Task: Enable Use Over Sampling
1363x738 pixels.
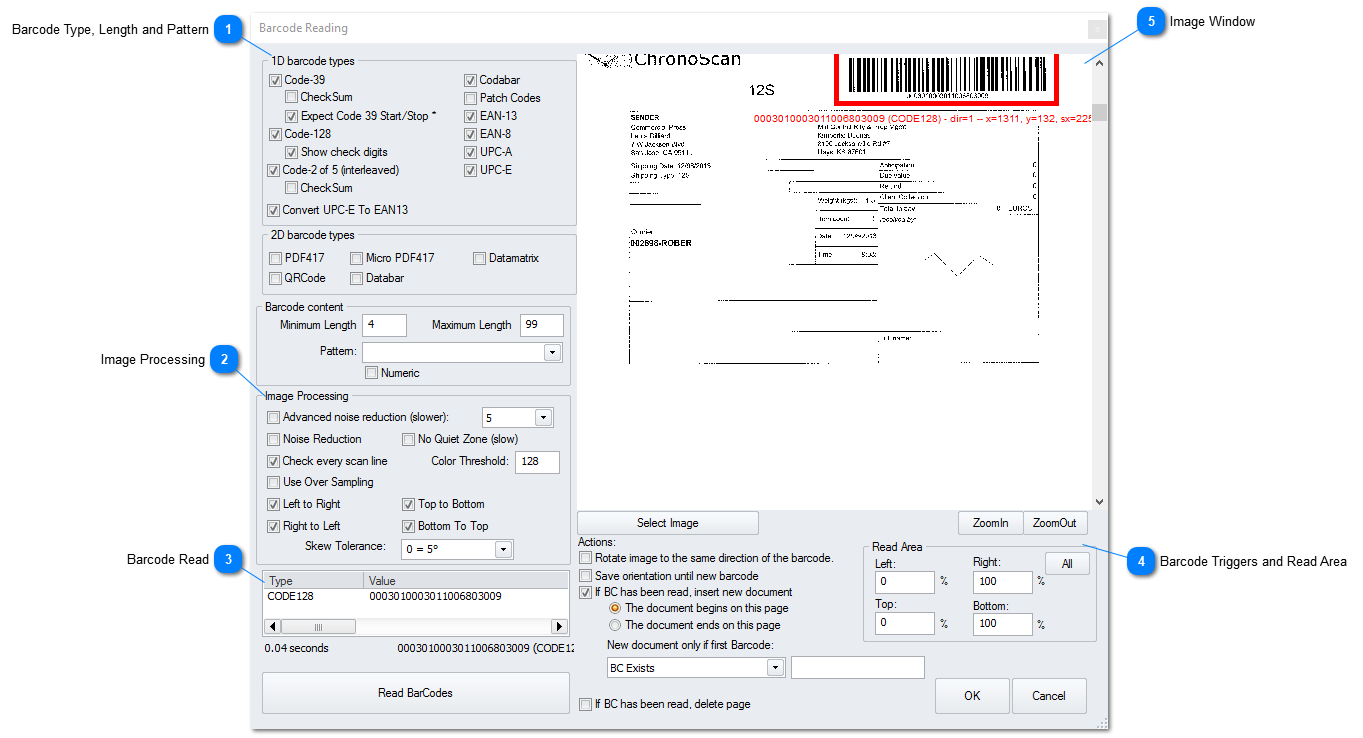Action: click(272, 482)
